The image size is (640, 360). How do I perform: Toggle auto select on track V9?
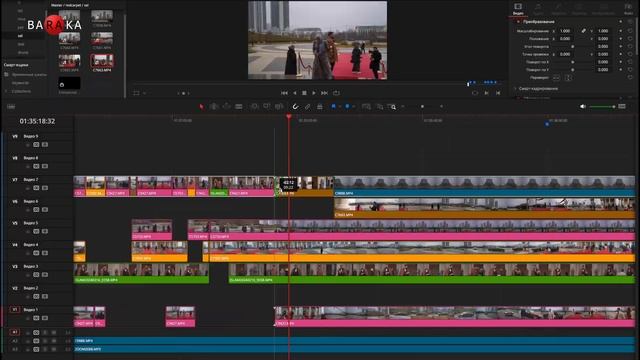pos(36,144)
